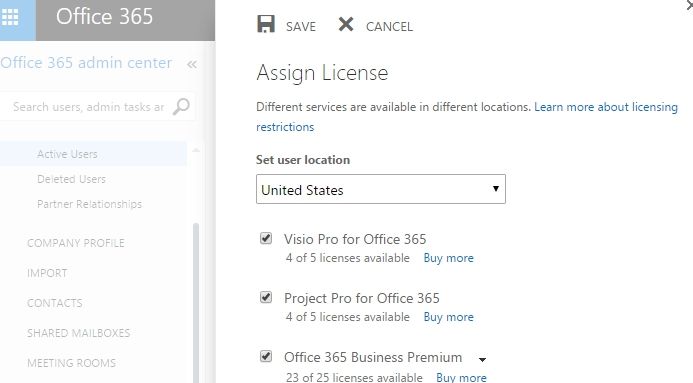Click the CANCEL label
The width and height of the screenshot is (693, 383).
click(x=389, y=27)
